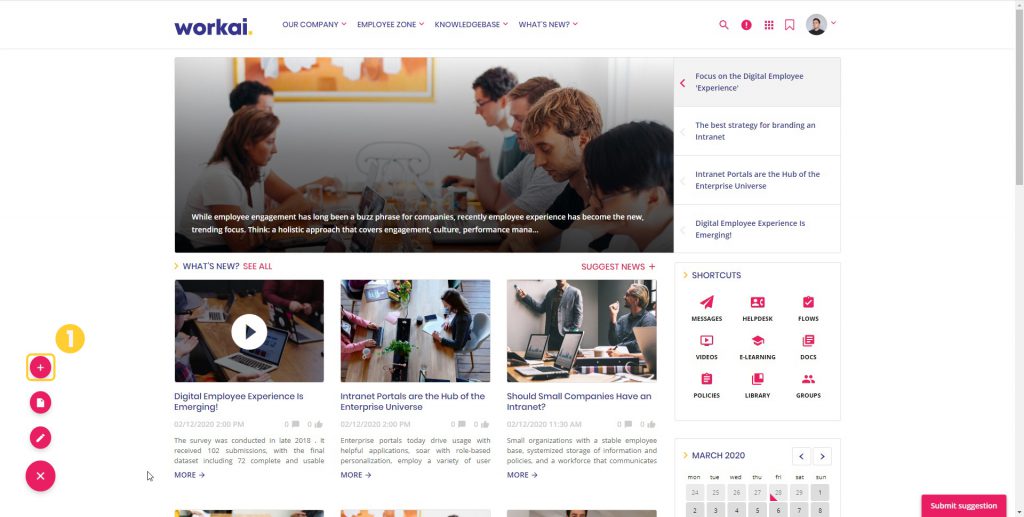Viewport: 1024px width, 517px height.
Task: Expand the Our Company menu
Action: (x=314, y=25)
